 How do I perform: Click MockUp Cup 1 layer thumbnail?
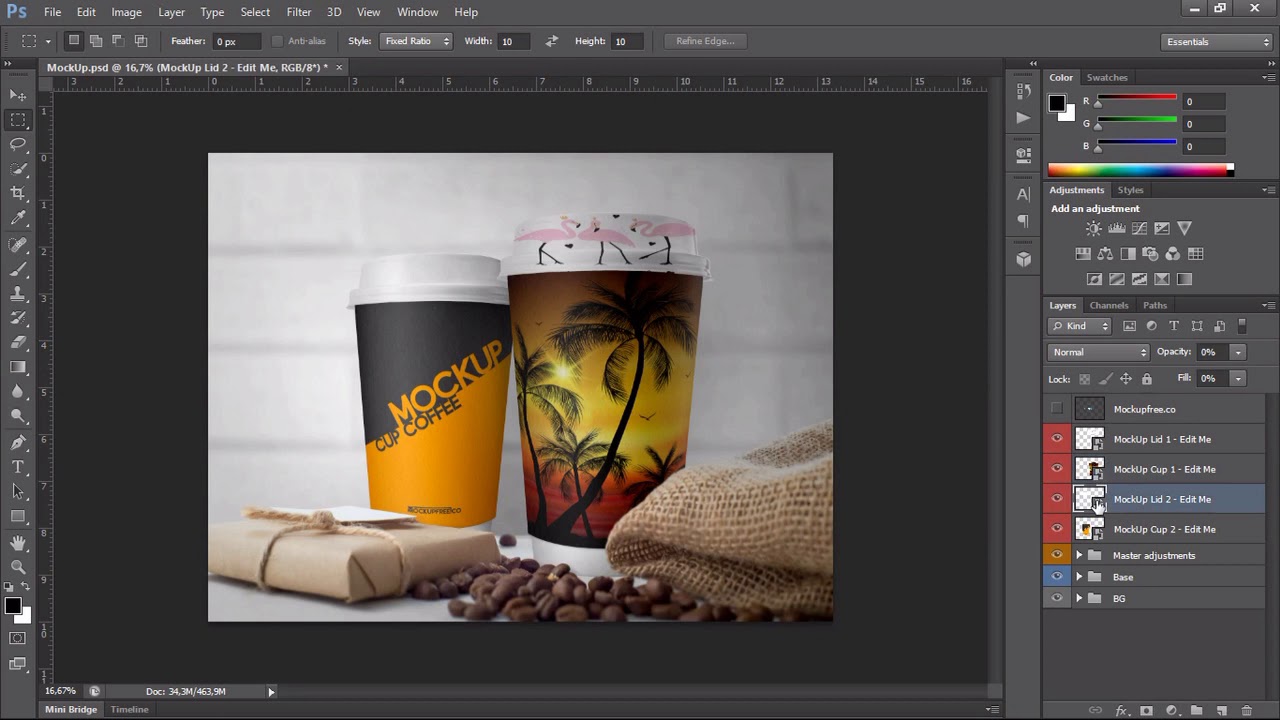coord(1089,469)
